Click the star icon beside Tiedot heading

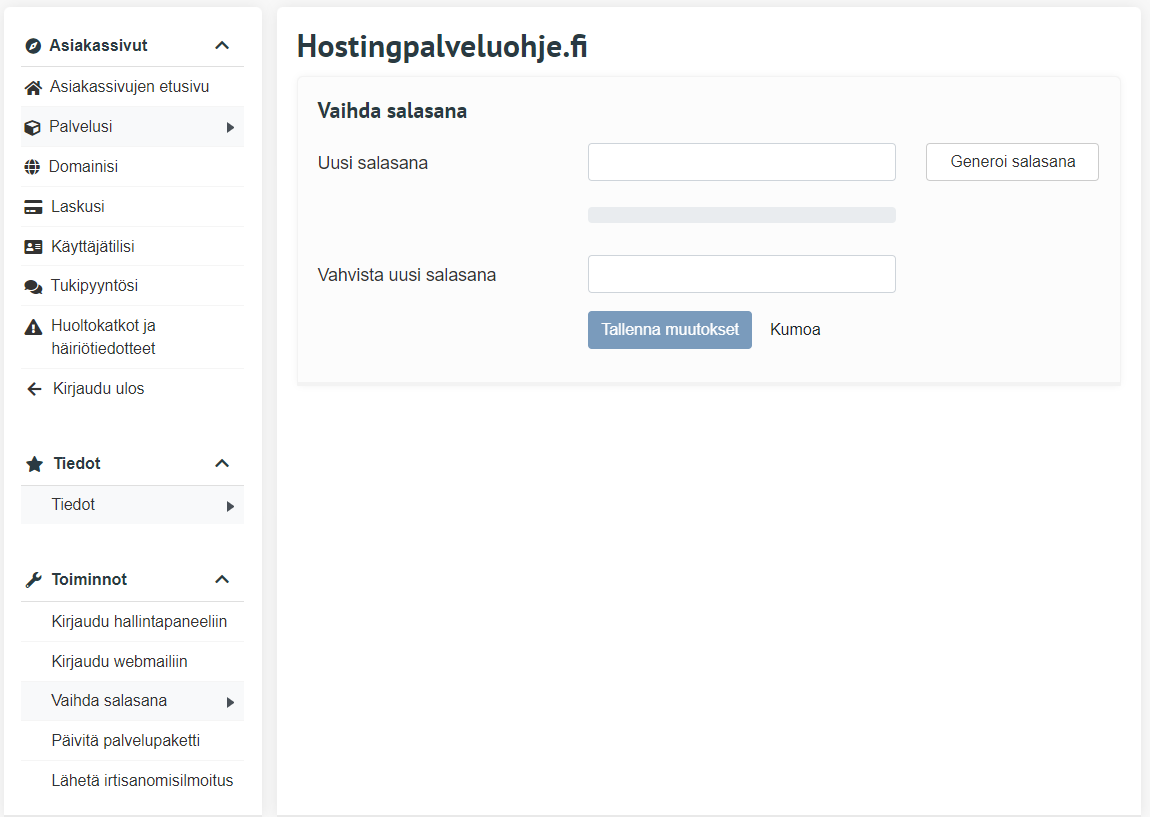pyautogui.click(x=34, y=464)
